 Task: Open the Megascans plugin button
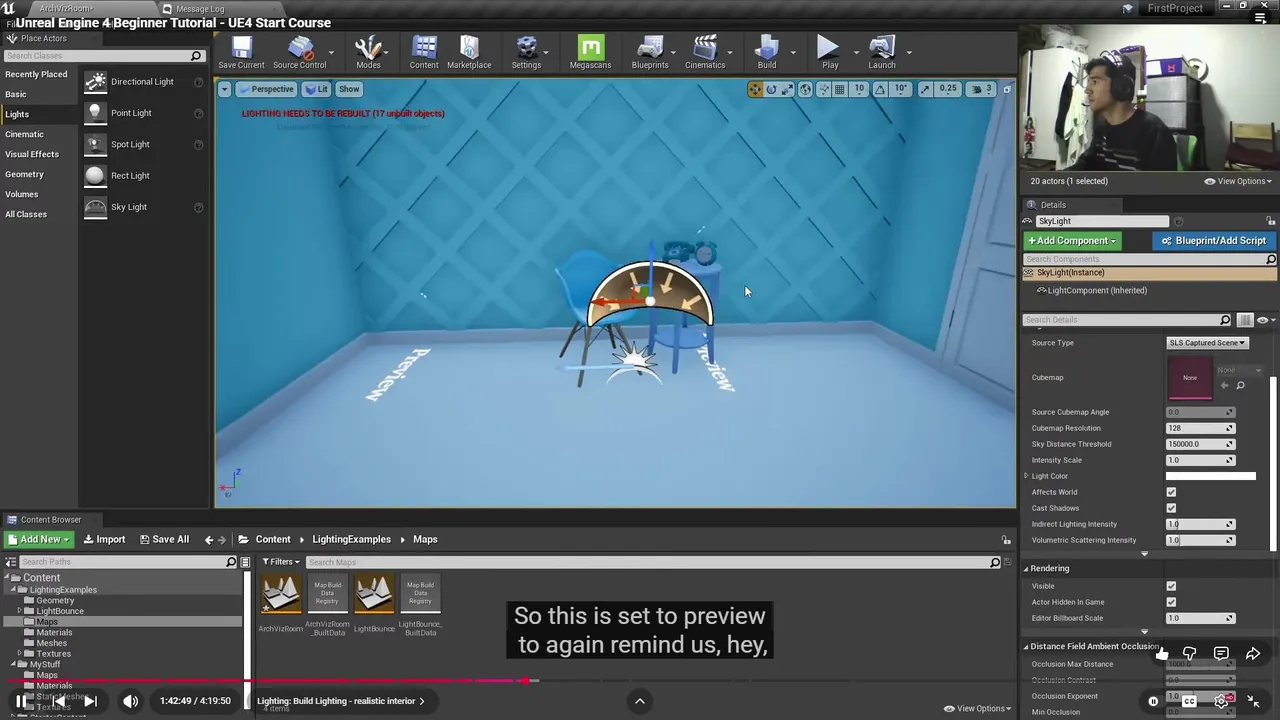590,53
